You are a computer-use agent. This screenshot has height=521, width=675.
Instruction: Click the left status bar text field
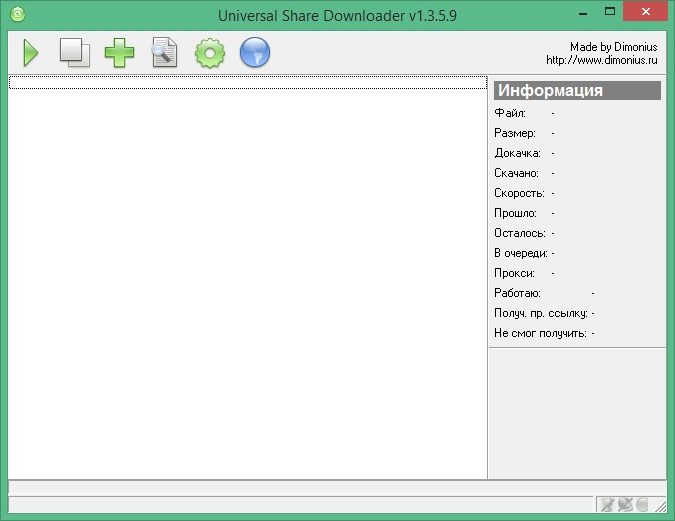(x=300, y=504)
